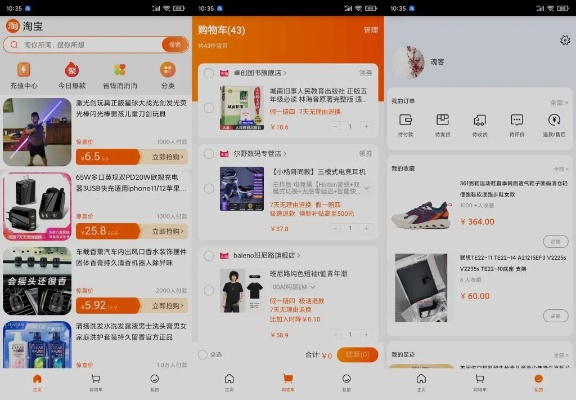This screenshot has height=400, width=576.
Task: Switch to 购物车 tab on home screen
Action: tap(96, 382)
